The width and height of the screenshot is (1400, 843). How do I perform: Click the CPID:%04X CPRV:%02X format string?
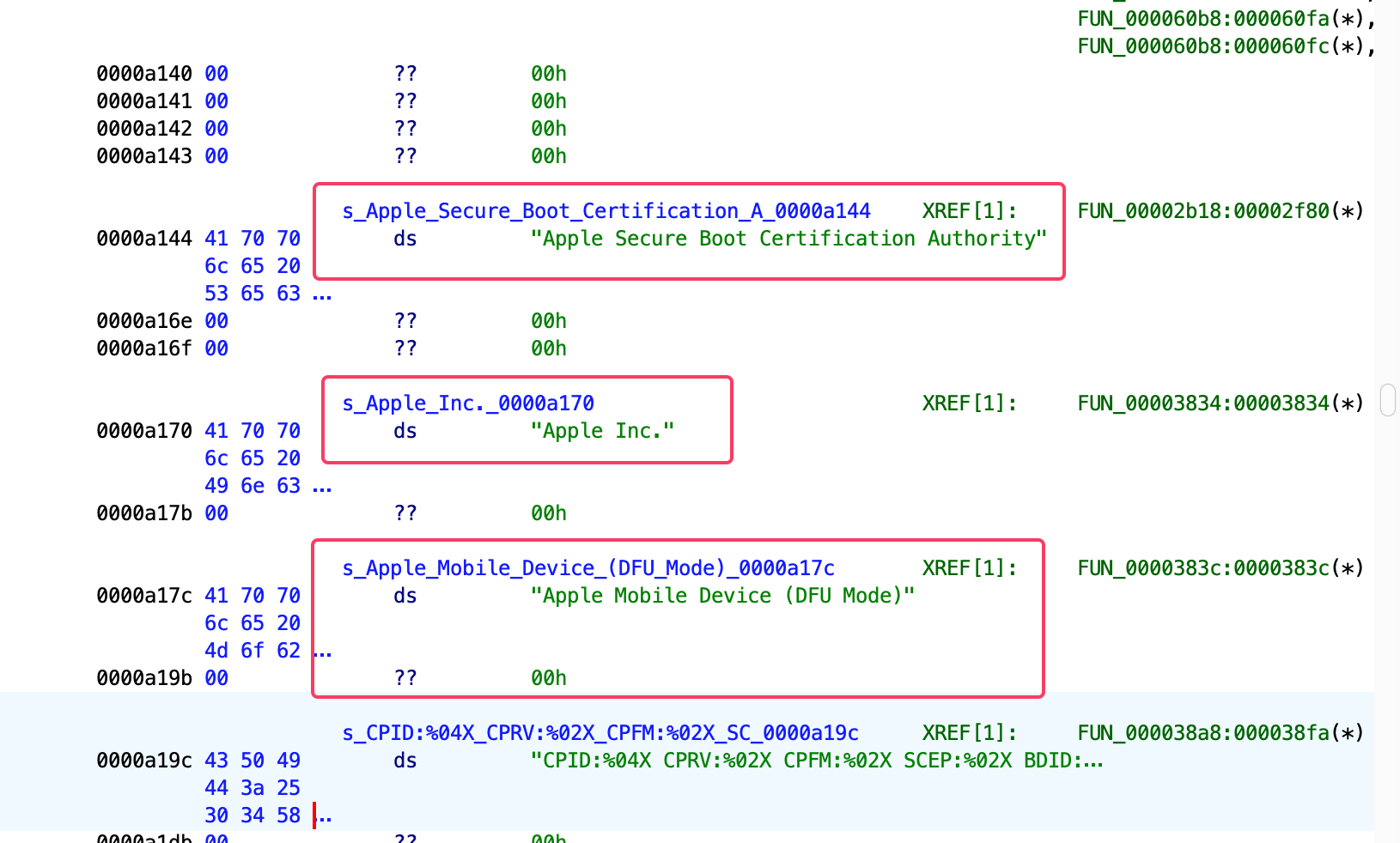click(x=816, y=761)
